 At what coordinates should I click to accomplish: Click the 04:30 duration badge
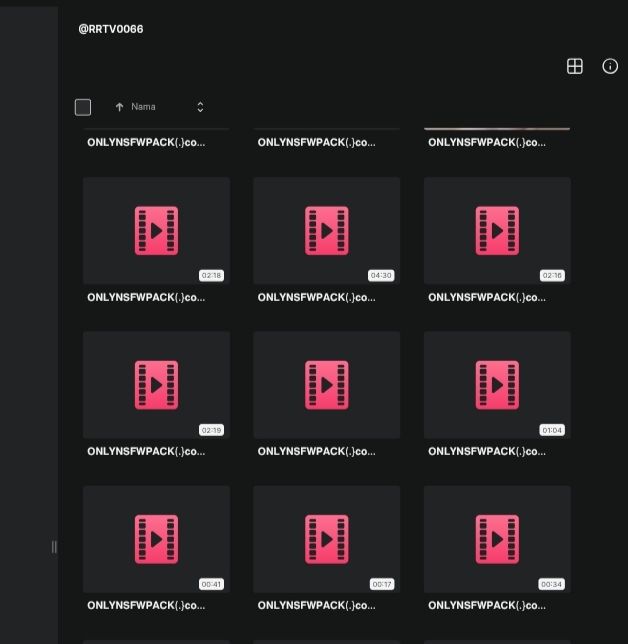click(x=381, y=276)
